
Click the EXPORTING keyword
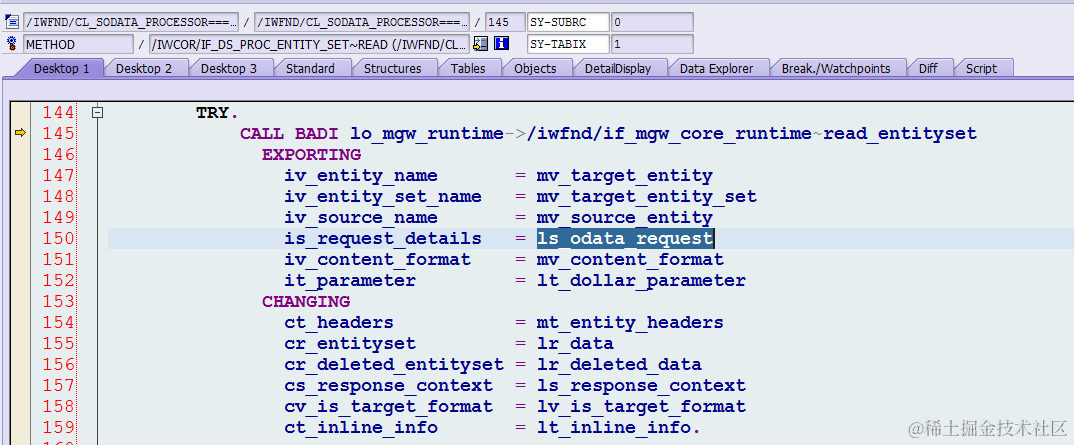(x=312, y=155)
